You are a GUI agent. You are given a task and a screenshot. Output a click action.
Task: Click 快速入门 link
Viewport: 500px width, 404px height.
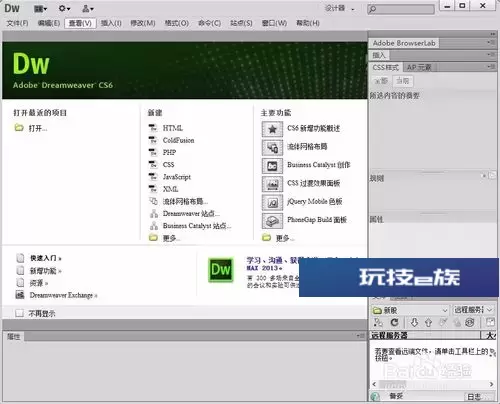tap(46, 258)
